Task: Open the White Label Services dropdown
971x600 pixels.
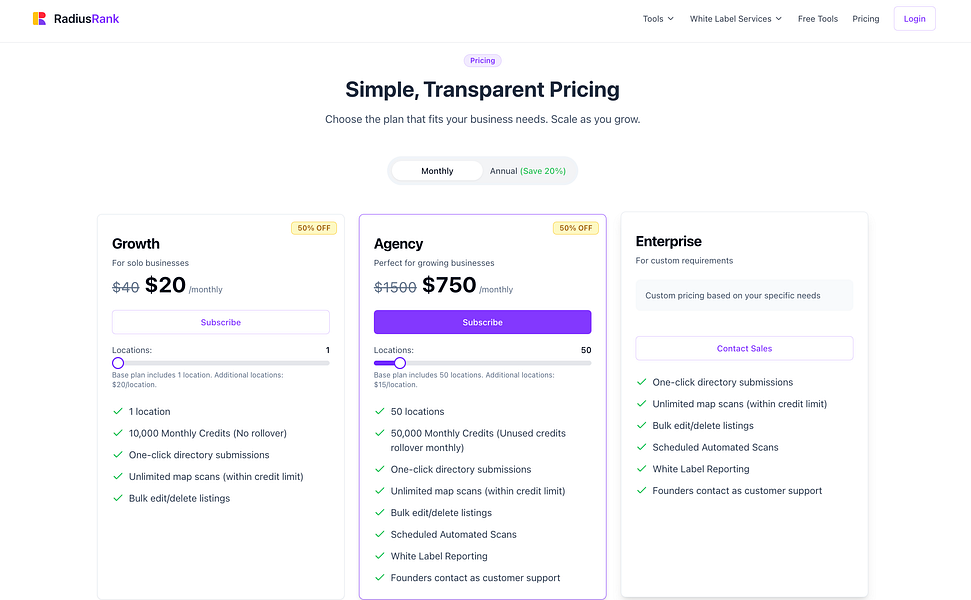Action: point(736,19)
